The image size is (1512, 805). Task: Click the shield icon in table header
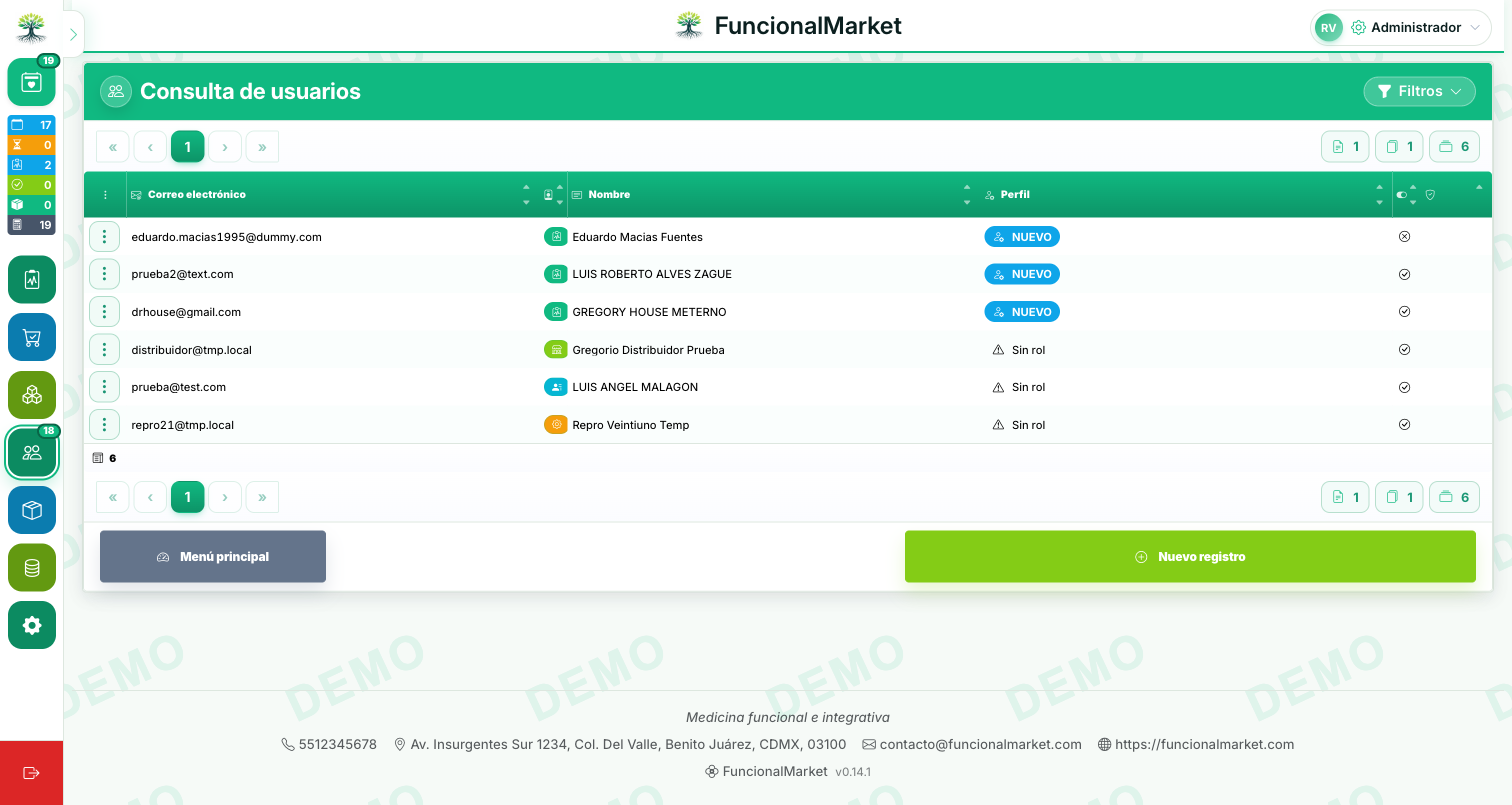[x=1430, y=195]
